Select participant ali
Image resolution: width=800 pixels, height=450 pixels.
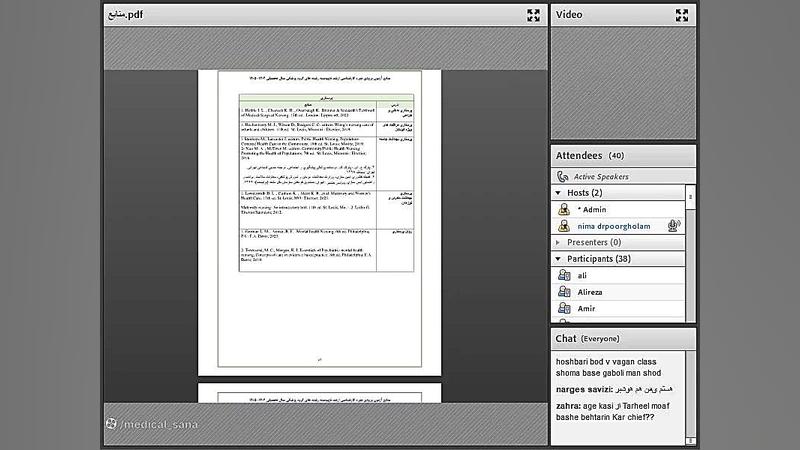point(618,276)
